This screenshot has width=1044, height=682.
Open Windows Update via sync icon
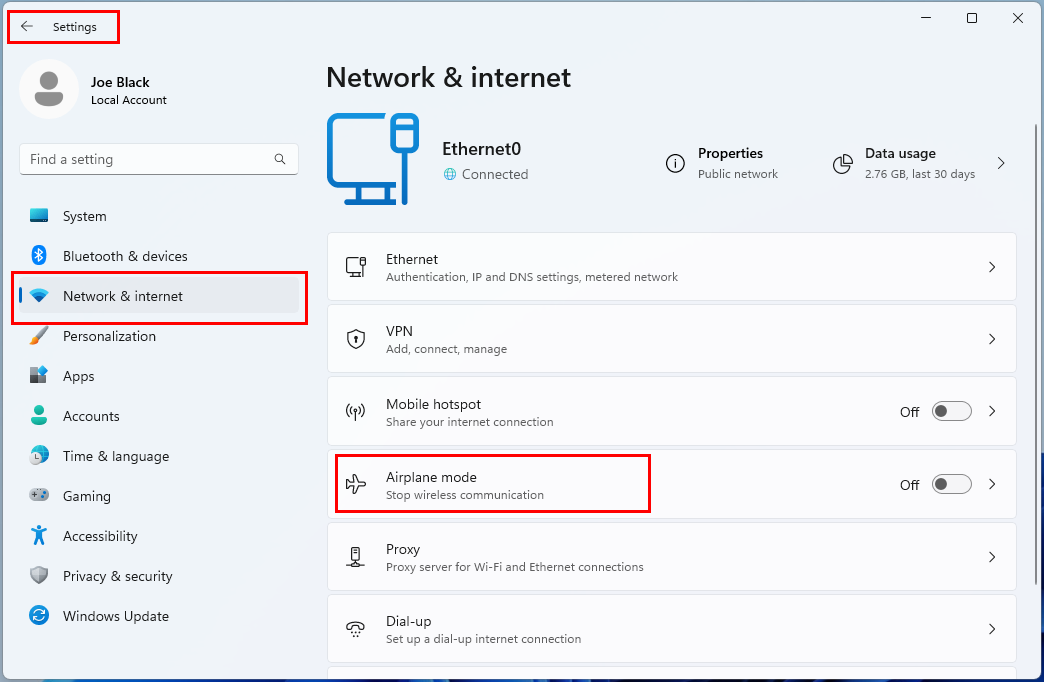coord(40,616)
